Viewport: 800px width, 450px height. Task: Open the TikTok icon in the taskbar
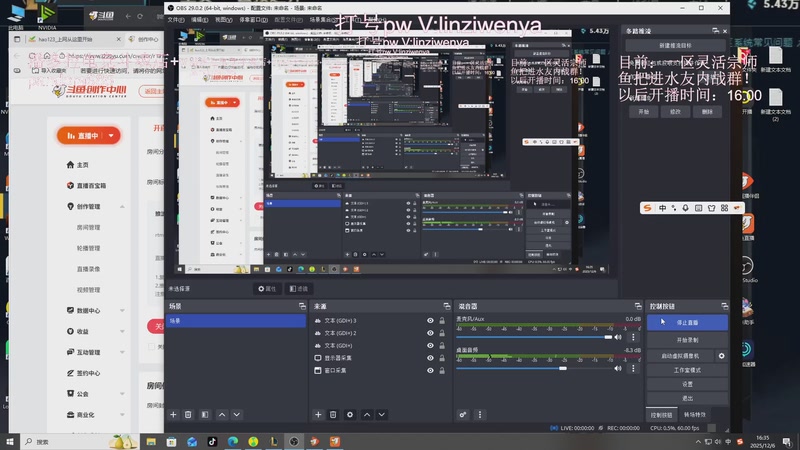point(212,441)
